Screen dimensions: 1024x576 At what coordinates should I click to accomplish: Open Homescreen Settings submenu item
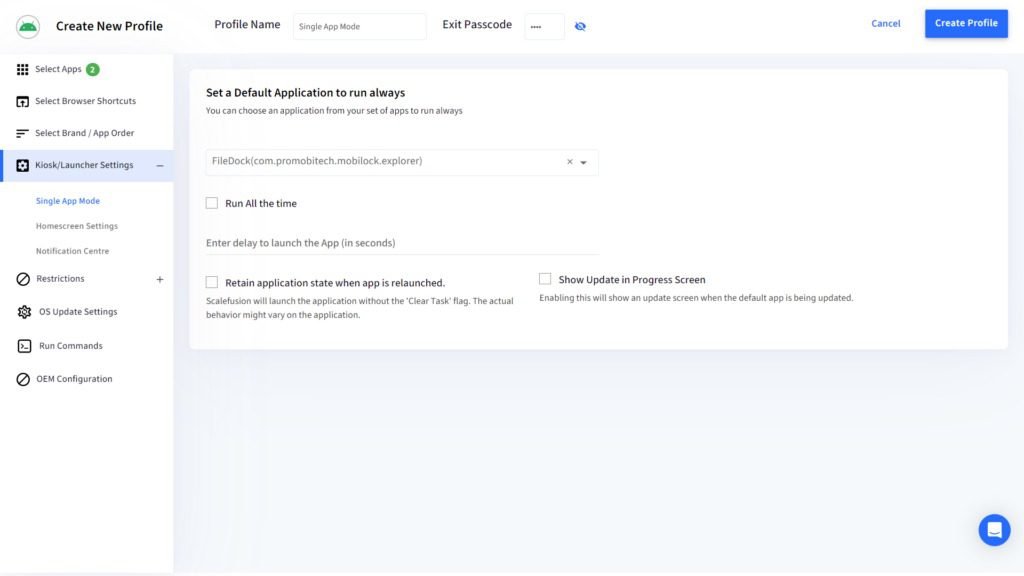click(76, 226)
